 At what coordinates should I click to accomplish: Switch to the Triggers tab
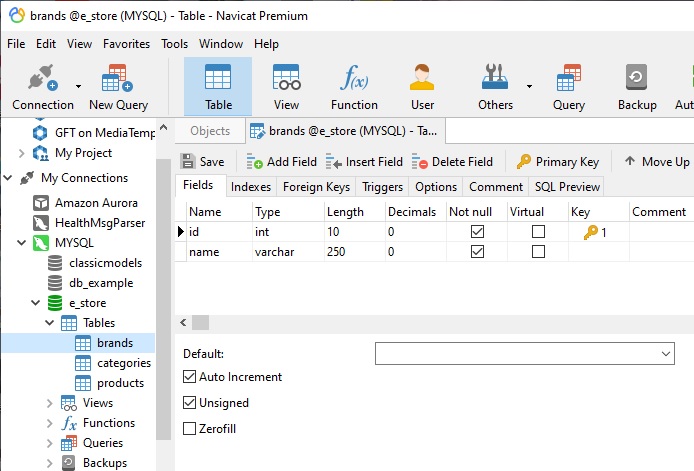pyautogui.click(x=382, y=187)
